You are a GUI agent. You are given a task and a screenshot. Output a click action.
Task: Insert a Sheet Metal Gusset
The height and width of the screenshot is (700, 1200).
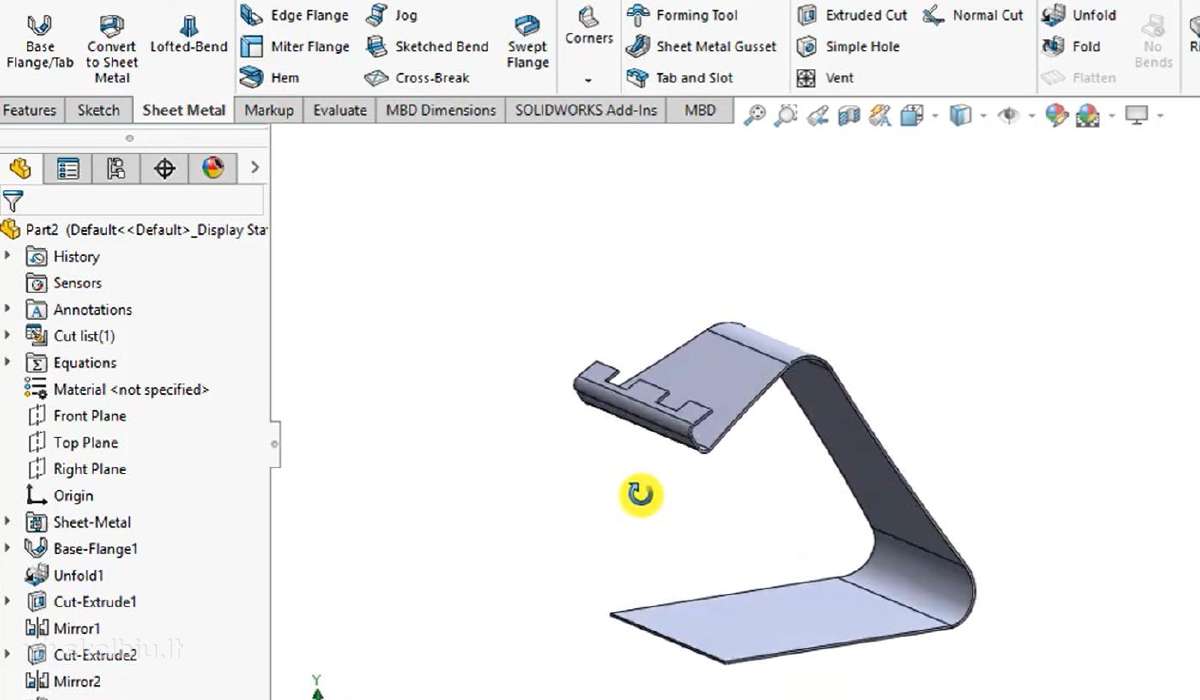coord(702,46)
